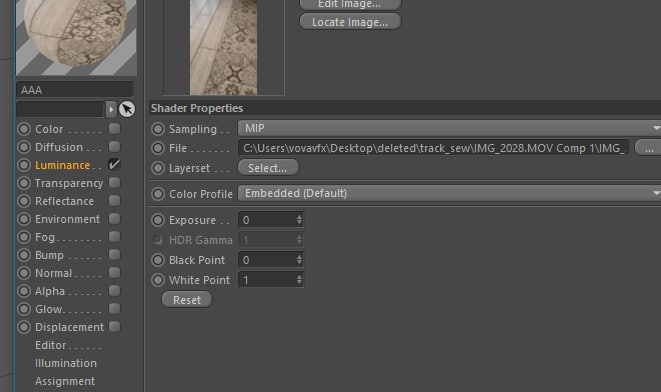Click the animation dot beside Luminance channel
The height and width of the screenshot is (392, 661).
(24, 165)
